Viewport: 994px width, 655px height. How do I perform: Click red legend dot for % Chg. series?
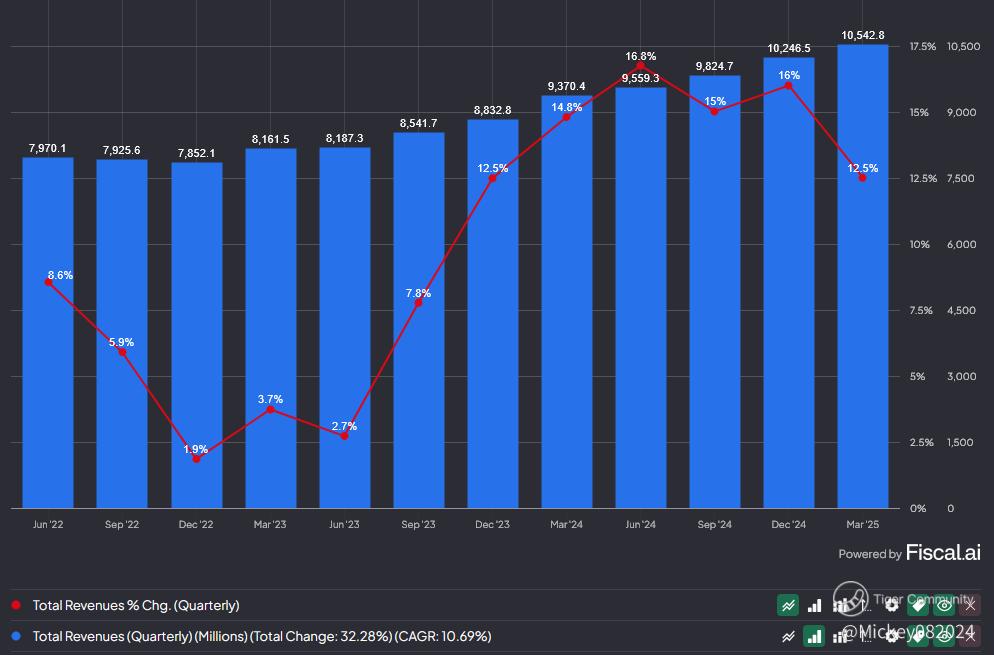tap(16, 605)
